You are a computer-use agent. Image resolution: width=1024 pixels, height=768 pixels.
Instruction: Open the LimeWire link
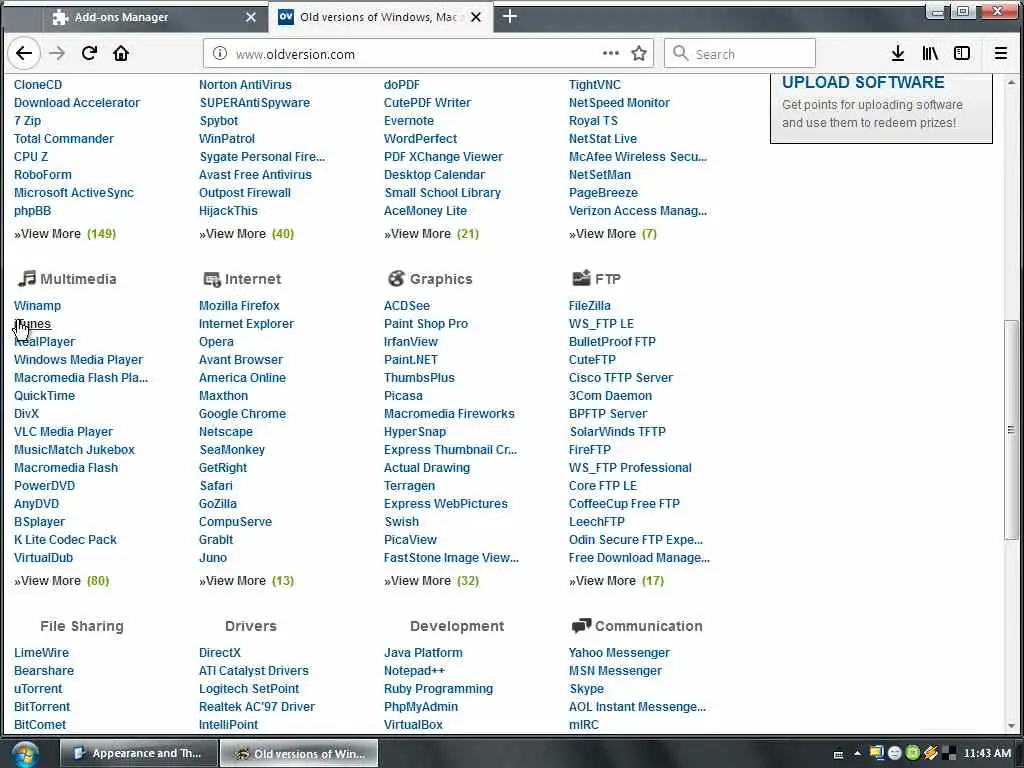pos(41,653)
